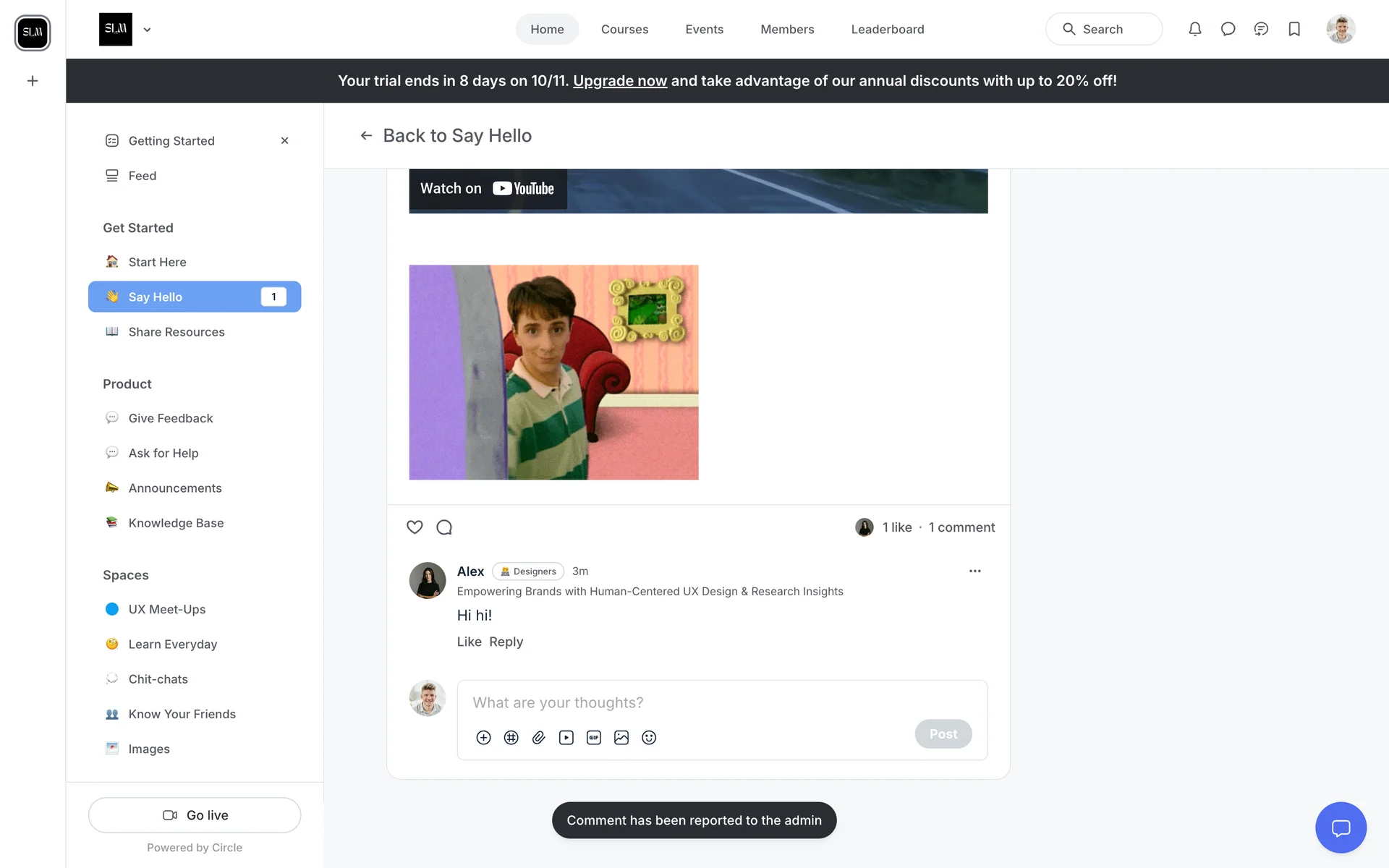The image size is (1389, 868).
Task: Add an image to the comment
Action: click(x=621, y=737)
